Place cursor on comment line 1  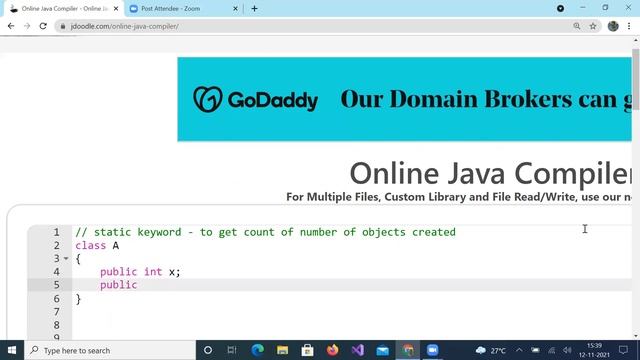point(265,232)
